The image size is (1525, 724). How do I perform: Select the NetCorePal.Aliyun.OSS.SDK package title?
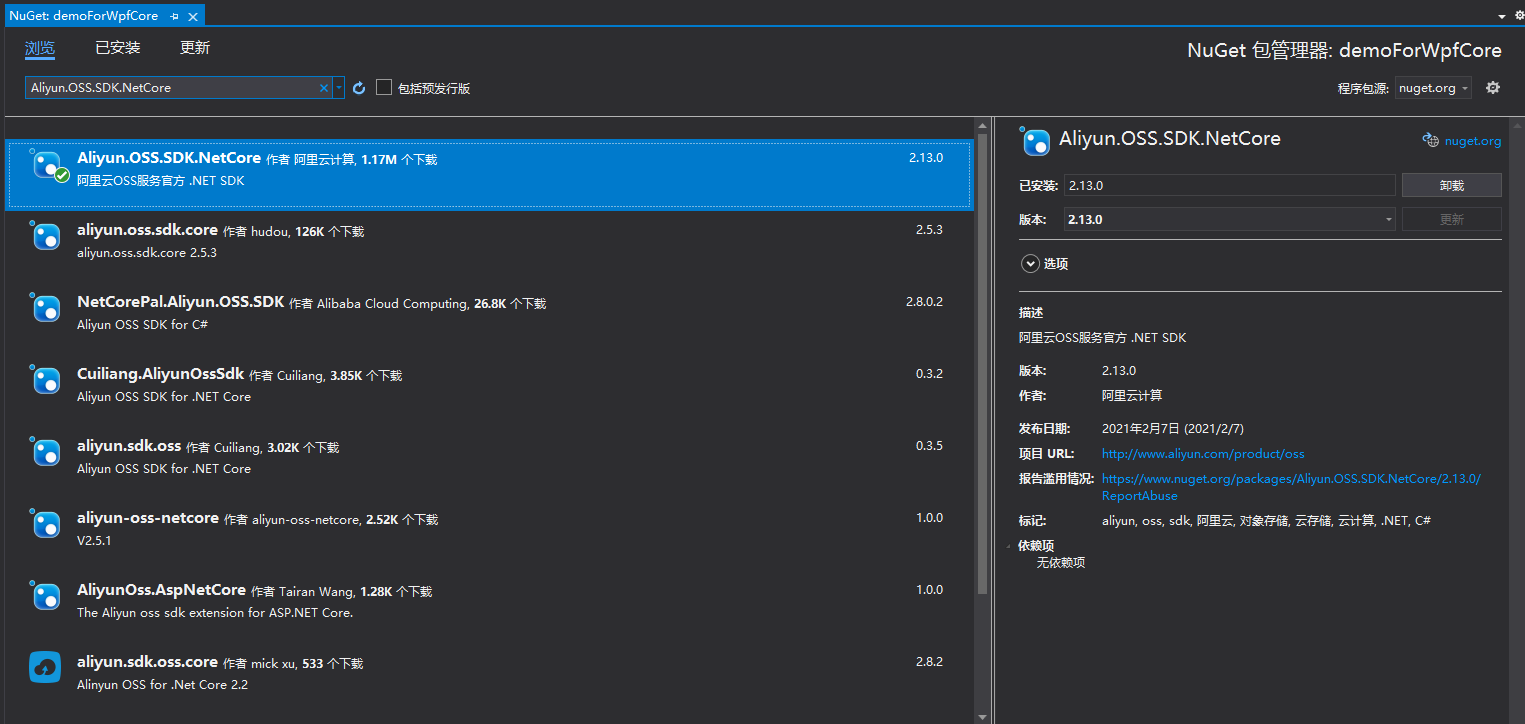(180, 302)
